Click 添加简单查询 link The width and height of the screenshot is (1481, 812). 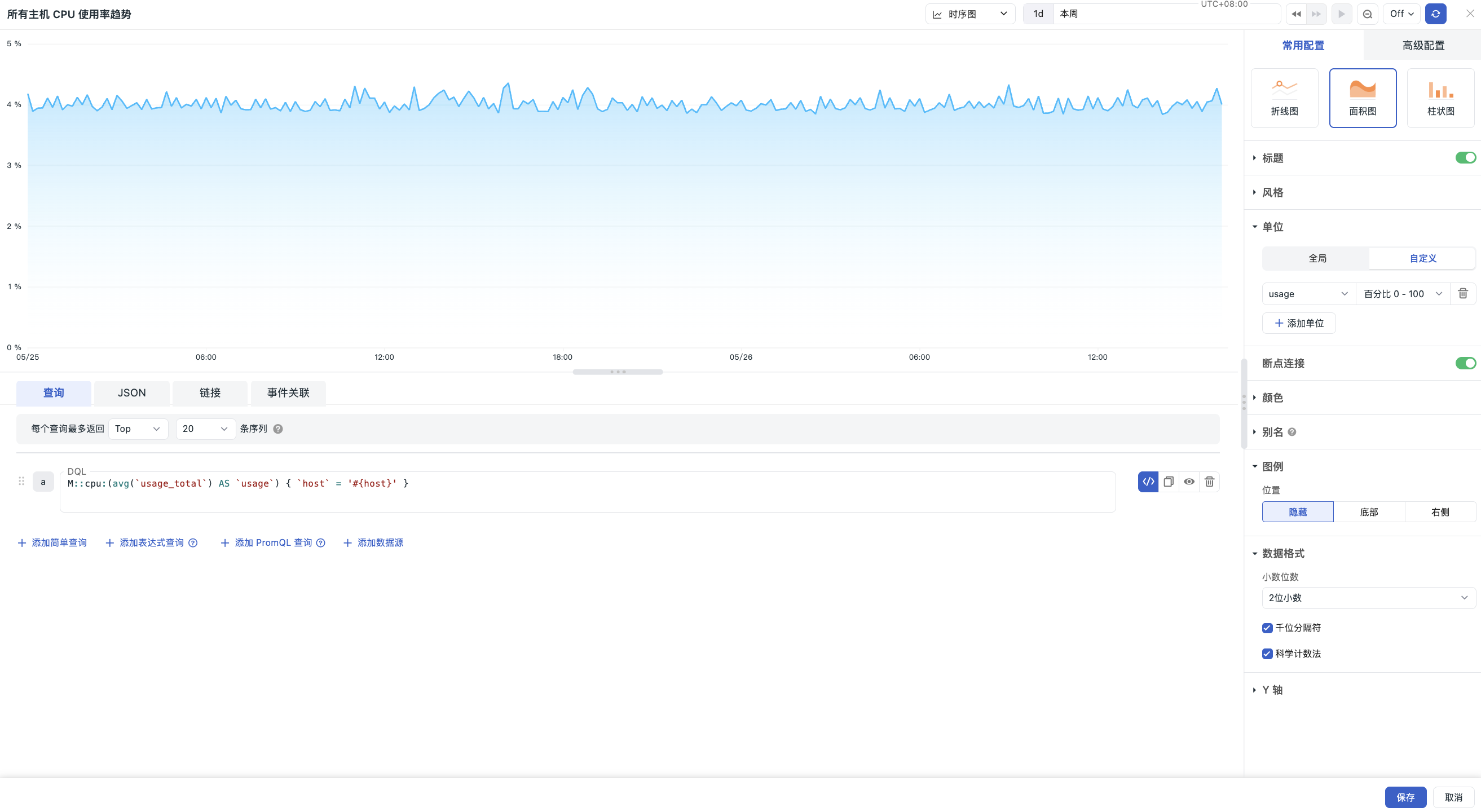click(52, 542)
